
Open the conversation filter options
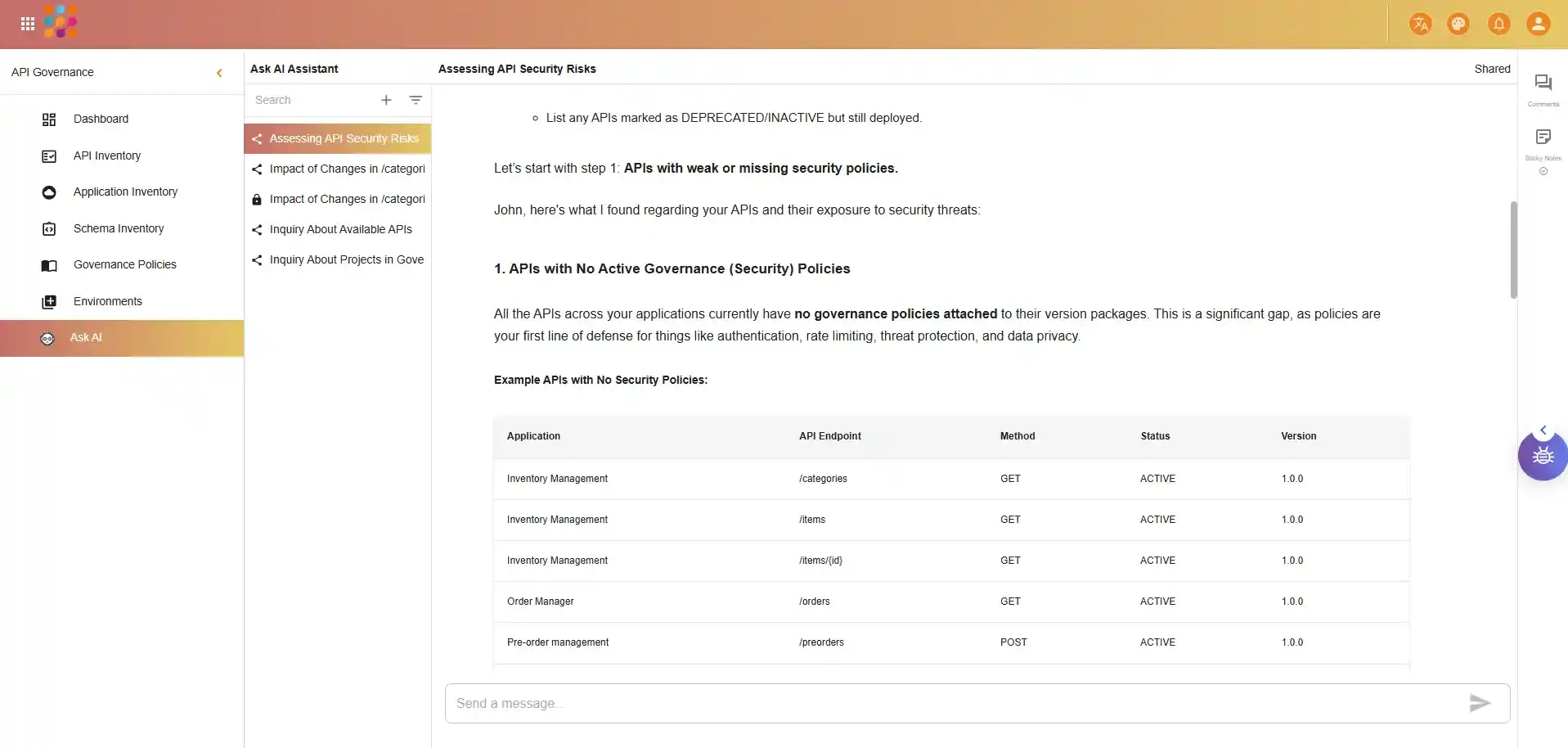tap(416, 100)
